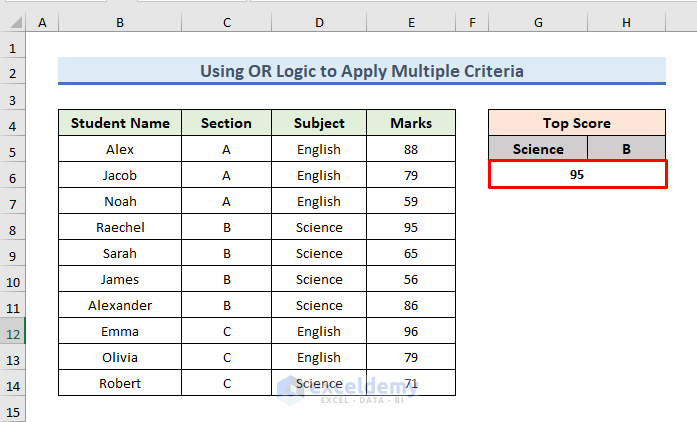Click the title cell about OR Logic
This screenshot has width=697, height=422.
tap(362, 71)
